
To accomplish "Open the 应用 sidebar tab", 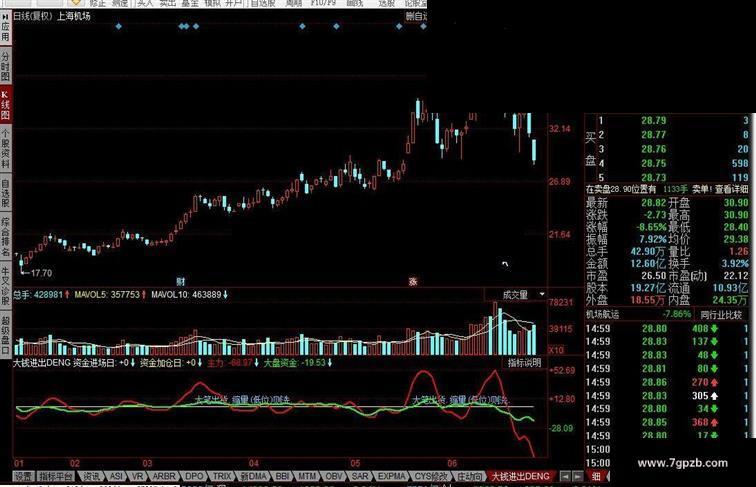I will click(5, 28).
